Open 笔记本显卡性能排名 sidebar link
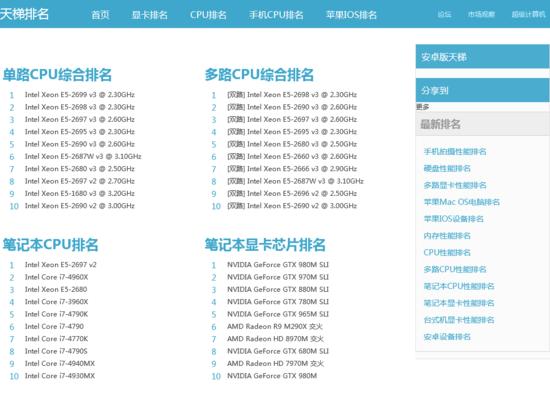Image resolution: width=550 pixels, height=400 pixels. click(x=459, y=303)
